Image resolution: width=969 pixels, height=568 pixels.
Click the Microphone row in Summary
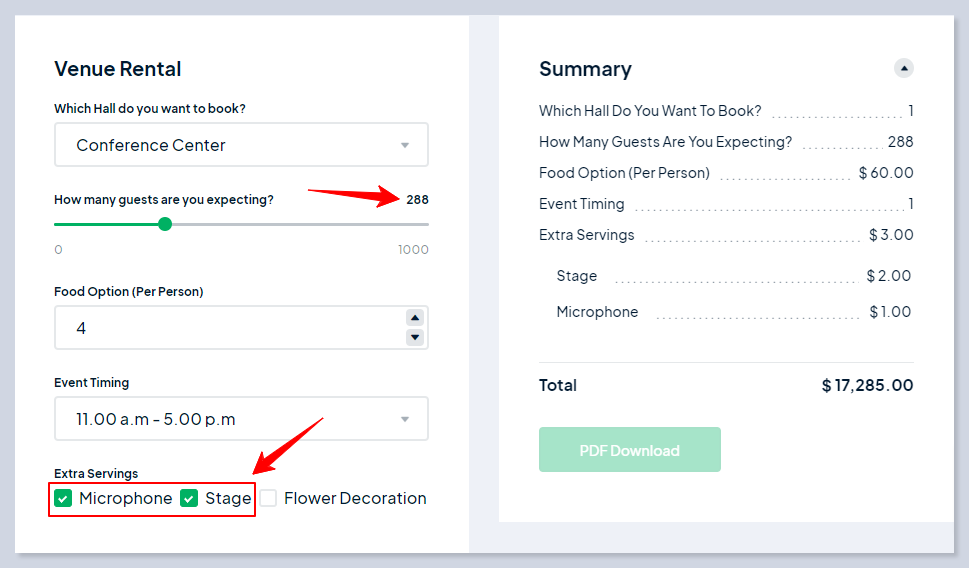point(597,312)
